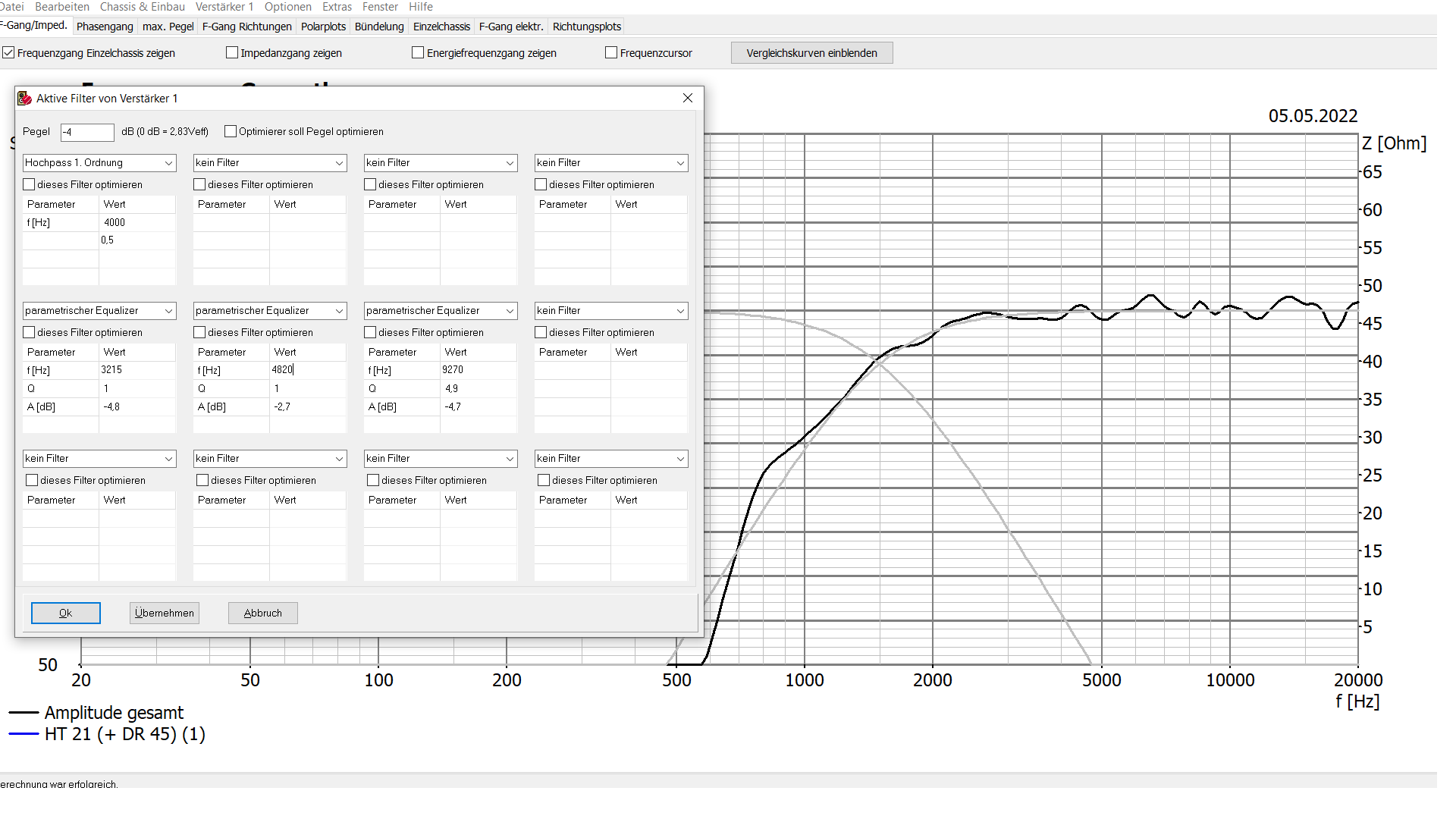Click the 0,5 value under the Hochpass frequency
The height and width of the screenshot is (819, 1456).
click(x=137, y=240)
